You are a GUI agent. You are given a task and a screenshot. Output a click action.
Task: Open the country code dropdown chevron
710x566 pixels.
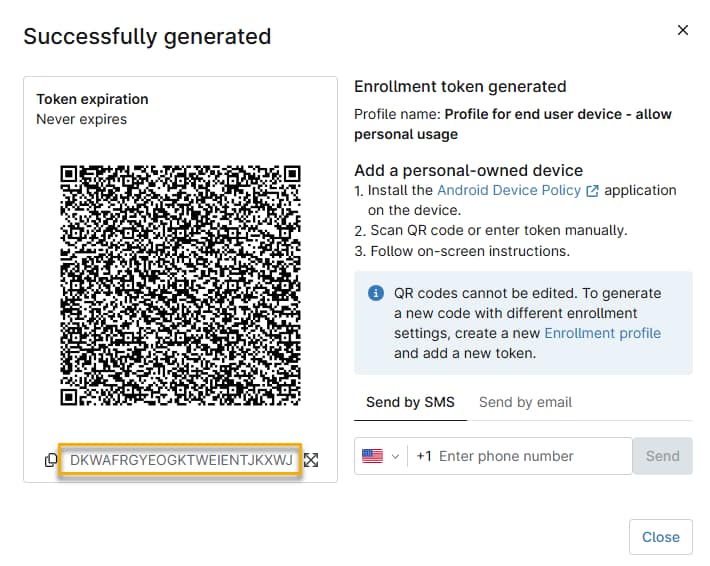395,456
